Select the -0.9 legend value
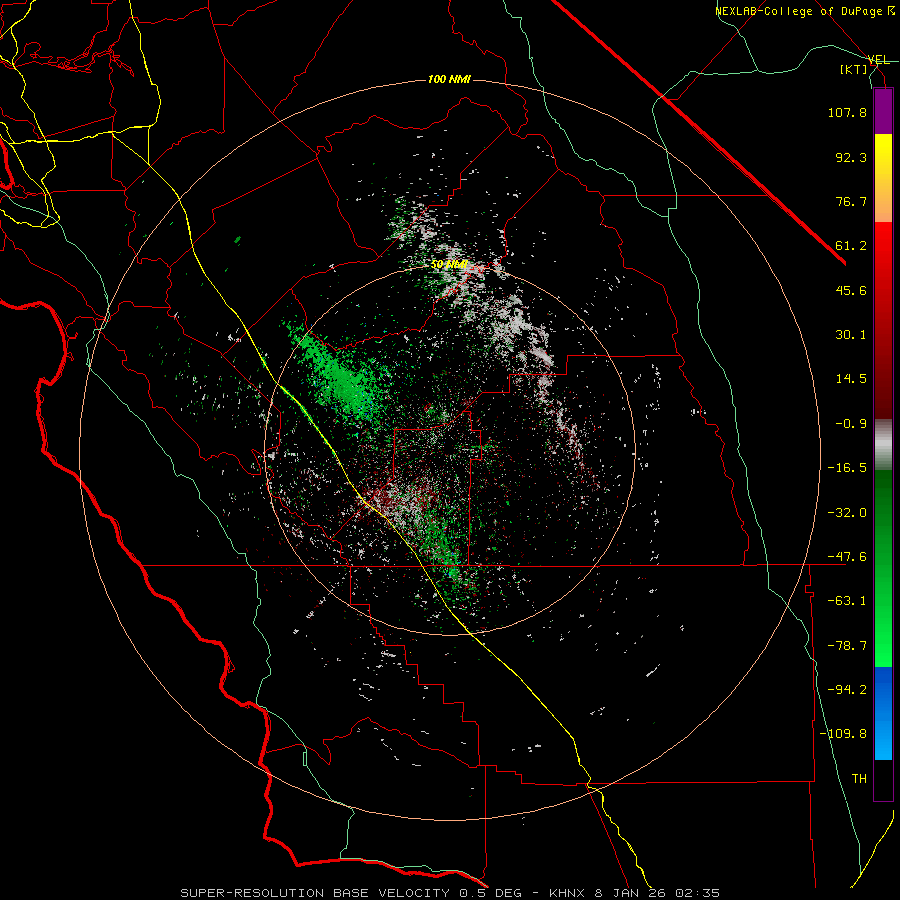The width and height of the screenshot is (900, 900). pyautogui.click(x=851, y=424)
